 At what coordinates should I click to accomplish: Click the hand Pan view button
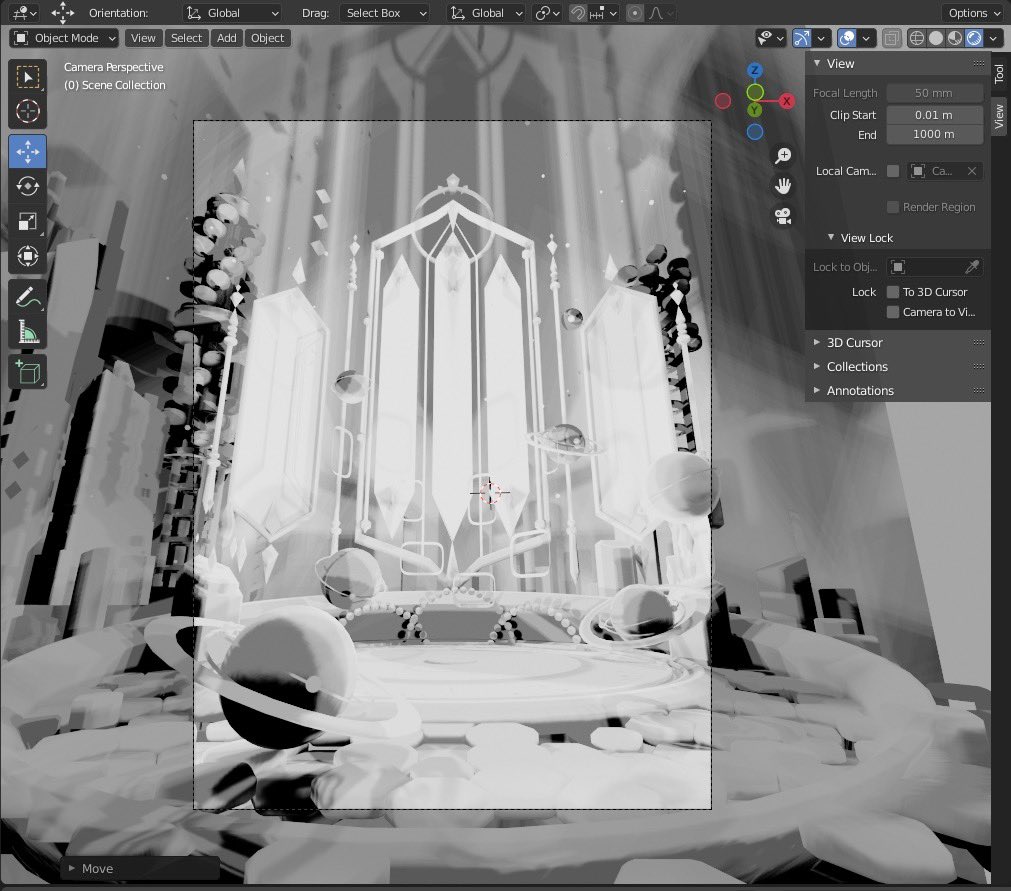click(783, 186)
